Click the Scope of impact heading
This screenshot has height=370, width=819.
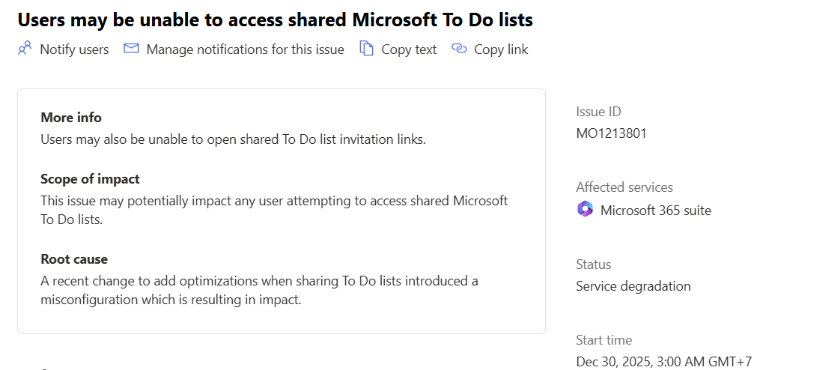(90, 179)
